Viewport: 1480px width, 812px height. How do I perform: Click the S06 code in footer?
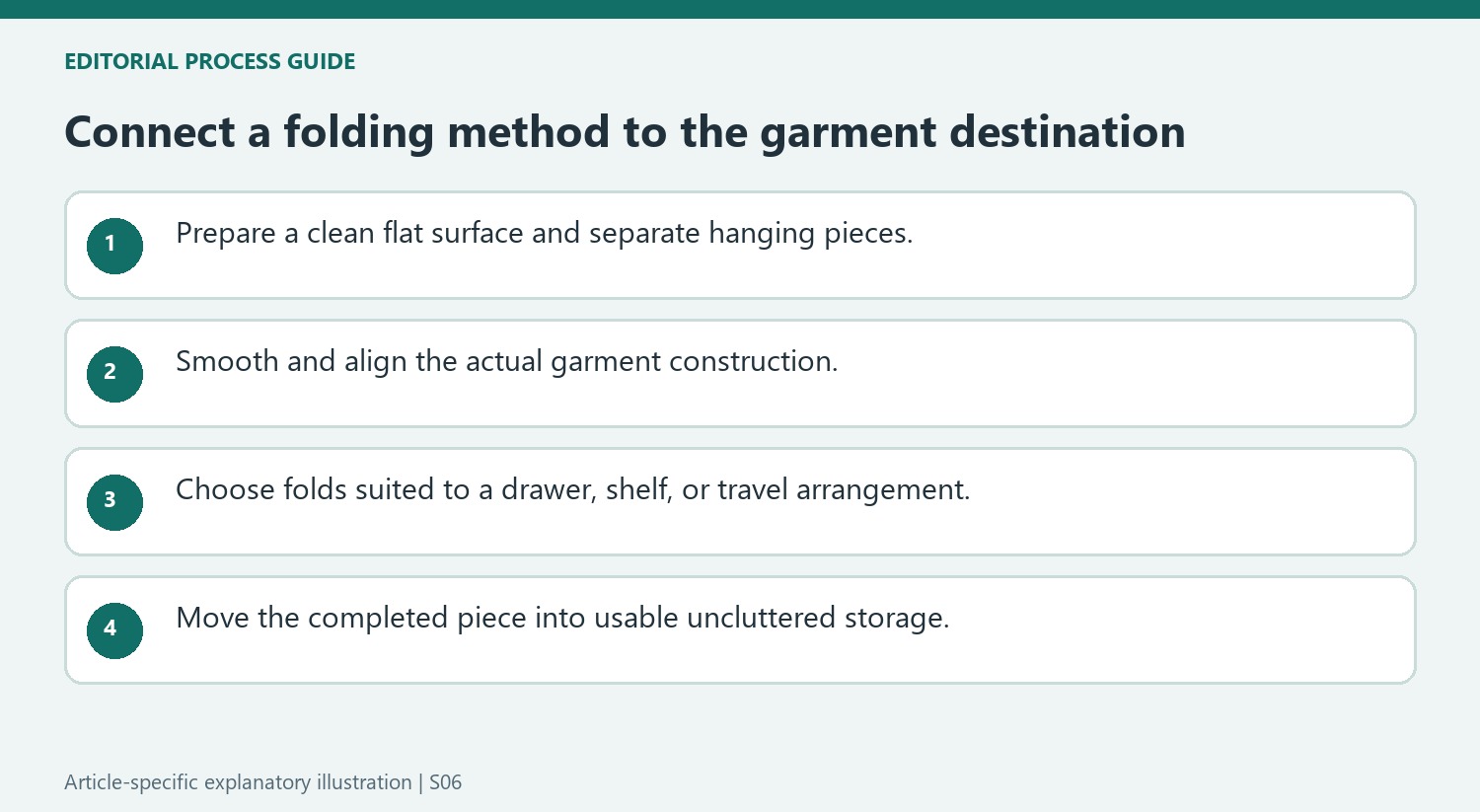(x=445, y=782)
